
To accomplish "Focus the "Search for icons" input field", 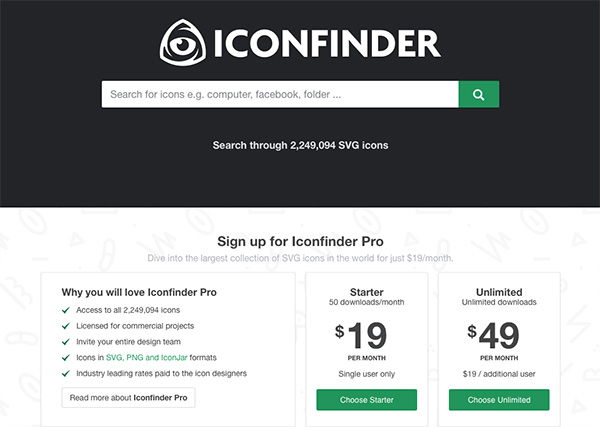I will tap(279, 95).
